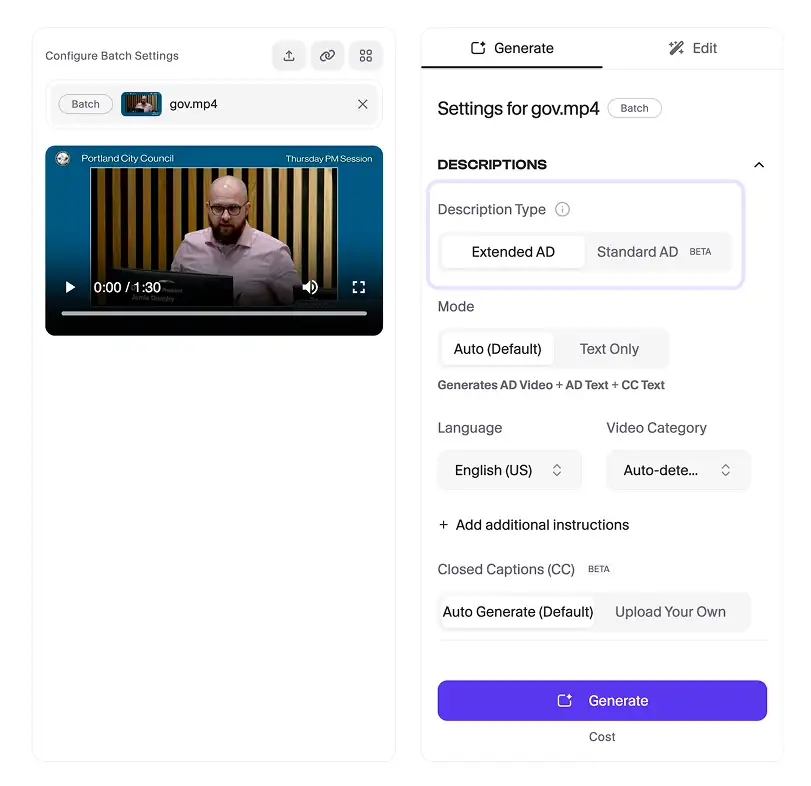Enter fullscreen on the video player
Image resolution: width=811 pixels, height=786 pixels.
358,286
